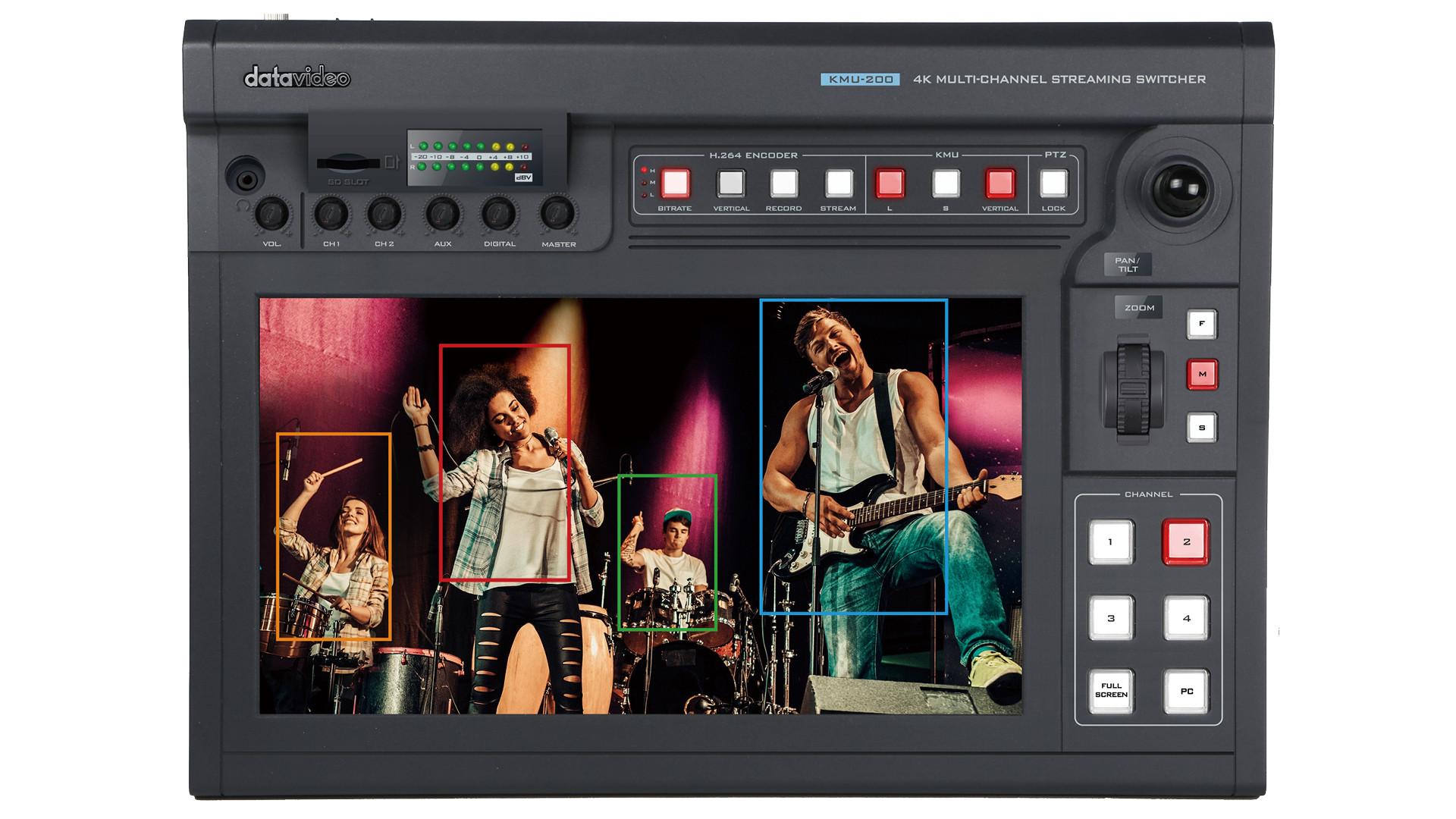Image resolution: width=1456 pixels, height=819 pixels.
Task: Select the KMU L size button
Action: pyautogui.click(x=890, y=183)
